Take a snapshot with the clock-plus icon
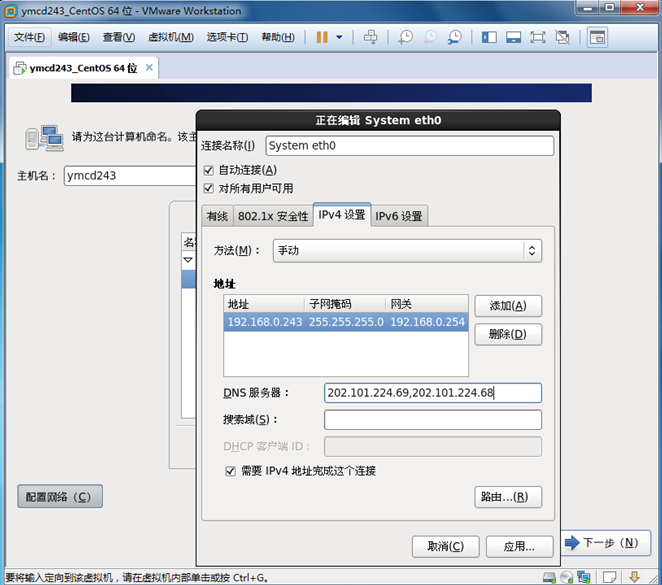 (405, 37)
